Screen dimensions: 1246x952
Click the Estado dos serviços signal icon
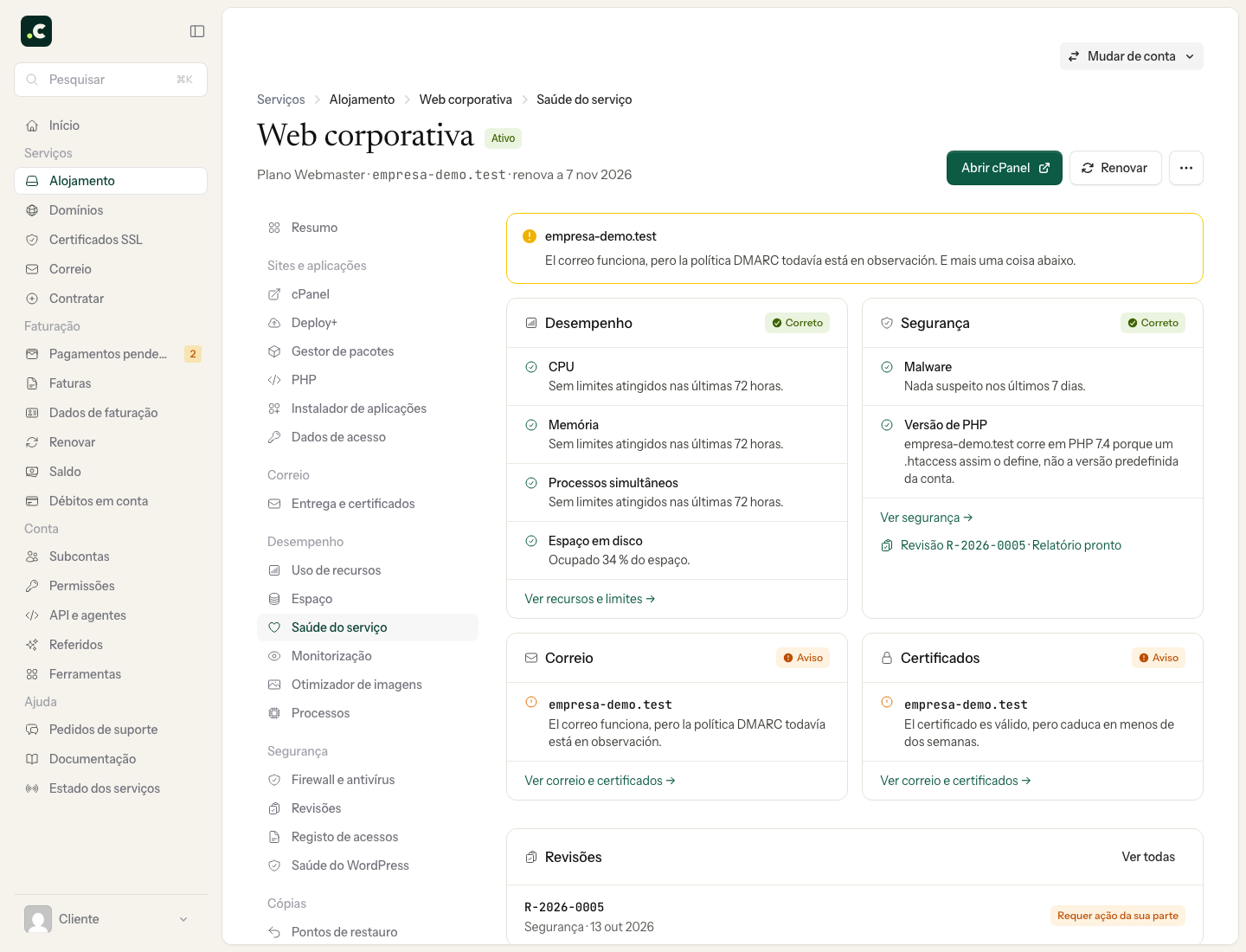pyautogui.click(x=32, y=788)
